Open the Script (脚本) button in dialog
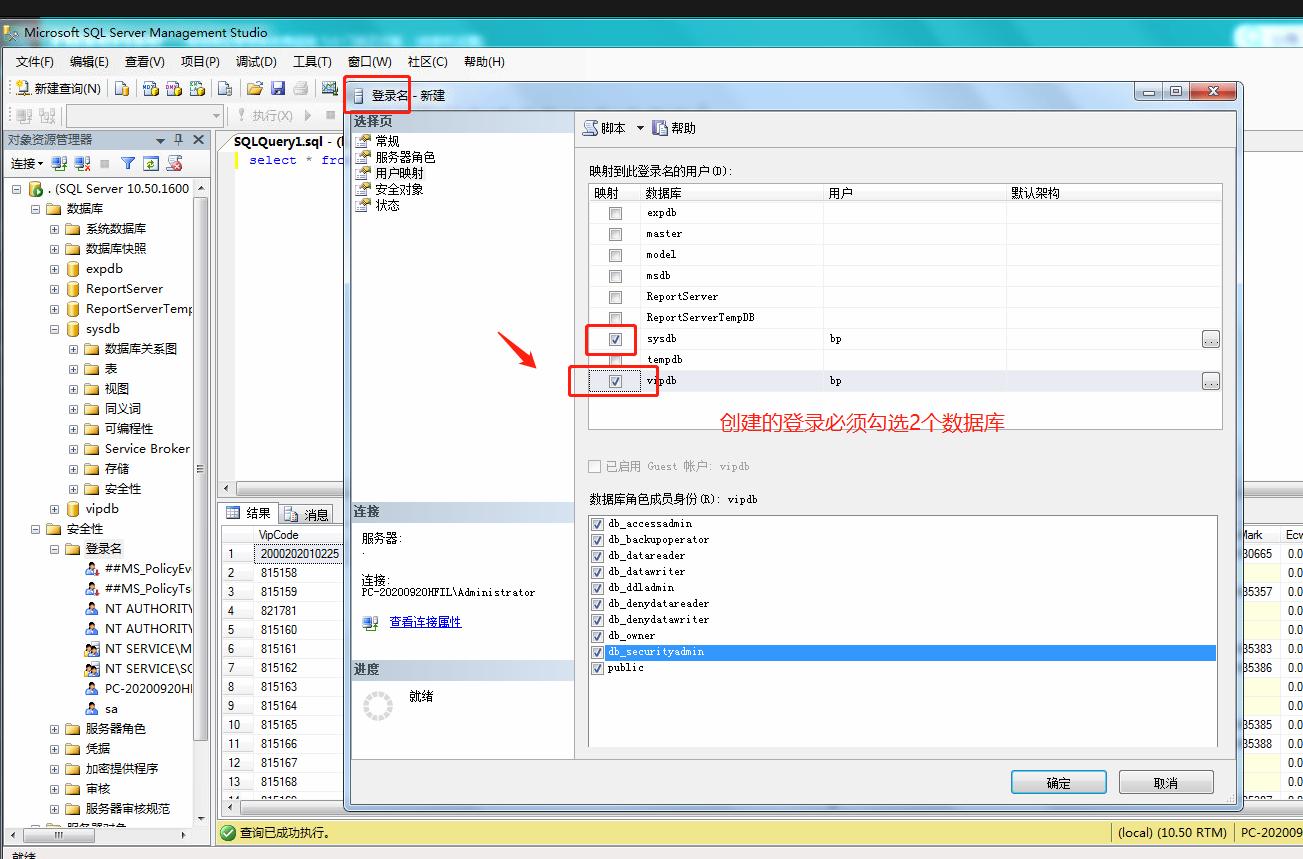1303x859 pixels. [604, 128]
